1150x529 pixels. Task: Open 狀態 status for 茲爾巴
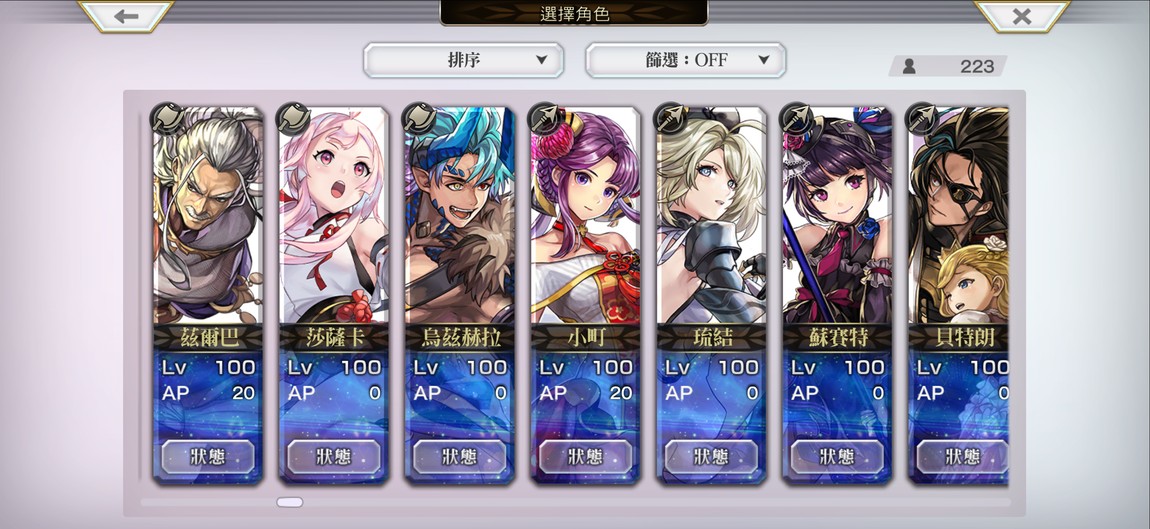pyautogui.click(x=208, y=456)
